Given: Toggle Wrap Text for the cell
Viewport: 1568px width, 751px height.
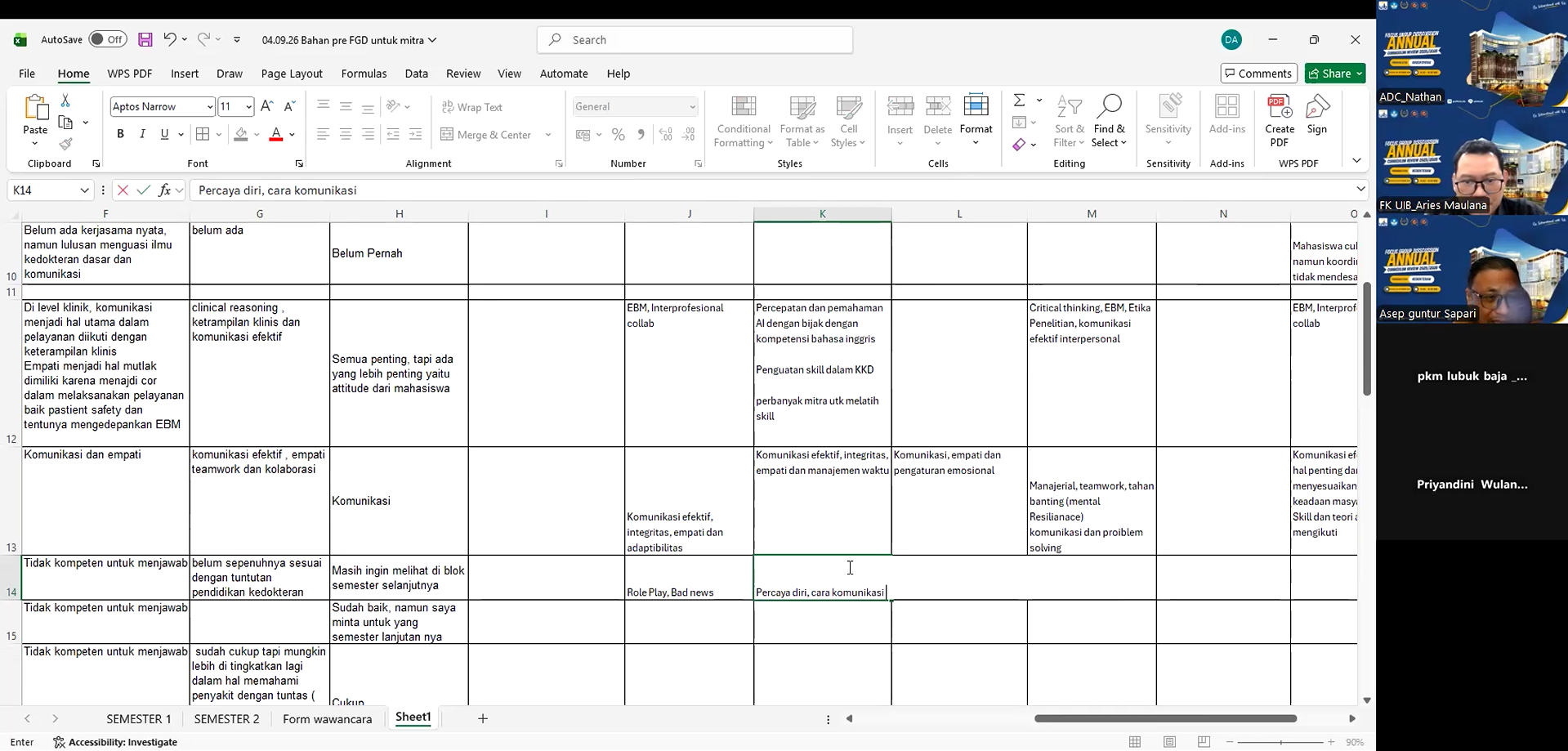Looking at the screenshot, I should click(472, 107).
